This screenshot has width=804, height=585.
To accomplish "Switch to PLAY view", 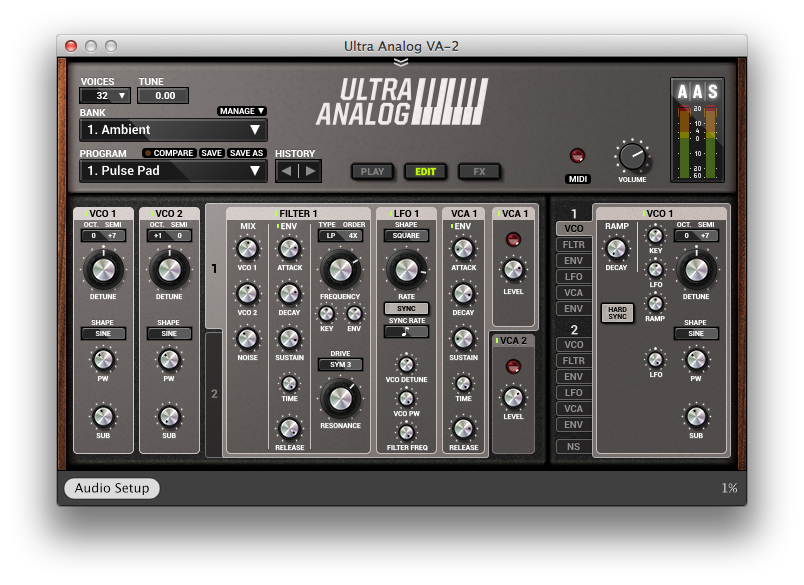I will [372, 172].
